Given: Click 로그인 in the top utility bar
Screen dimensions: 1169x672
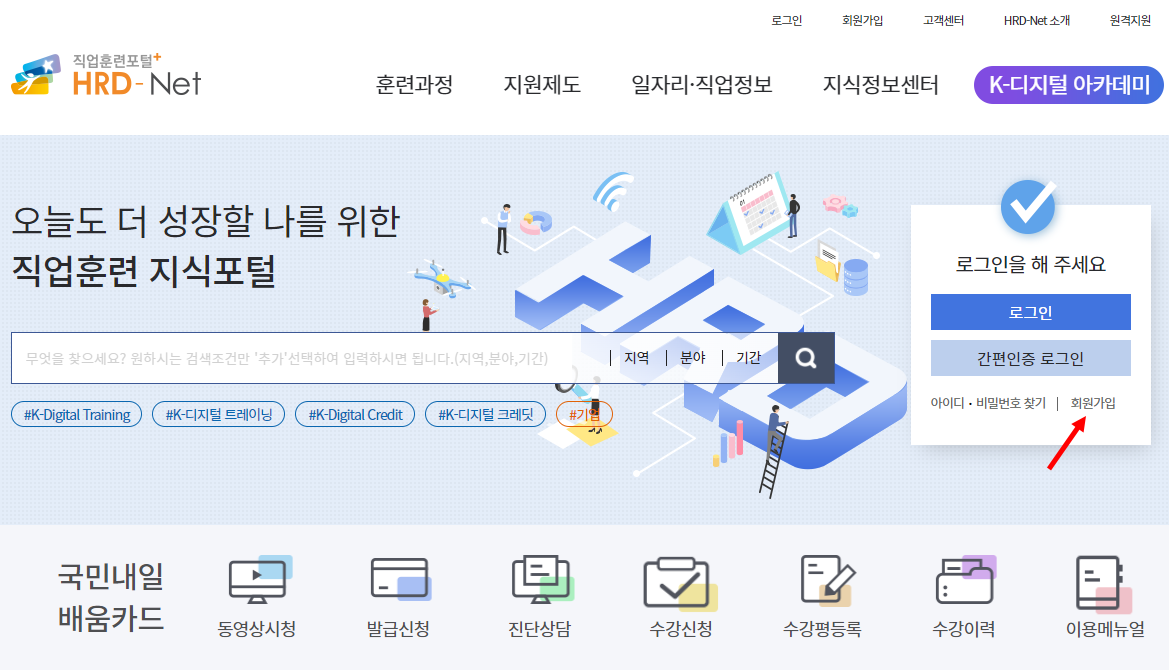Looking at the screenshot, I should pos(787,21).
